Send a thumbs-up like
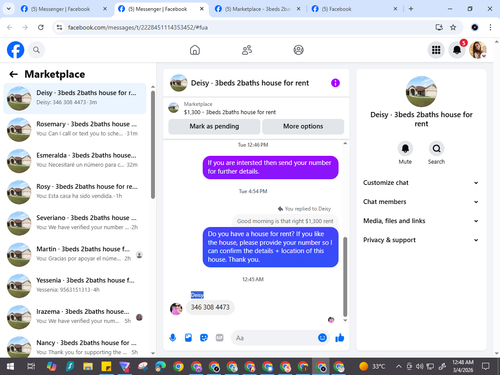The image size is (500, 375). pyautogui.click(x=340, y=338)
